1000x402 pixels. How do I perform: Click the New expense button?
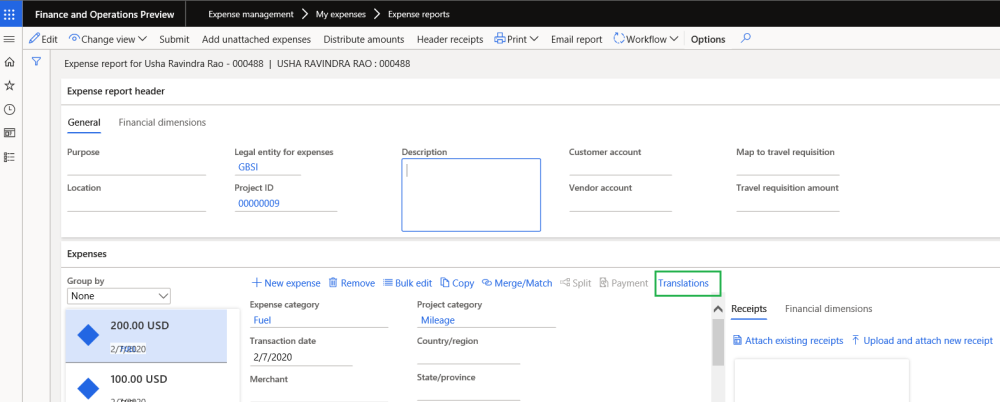point(285,283)
